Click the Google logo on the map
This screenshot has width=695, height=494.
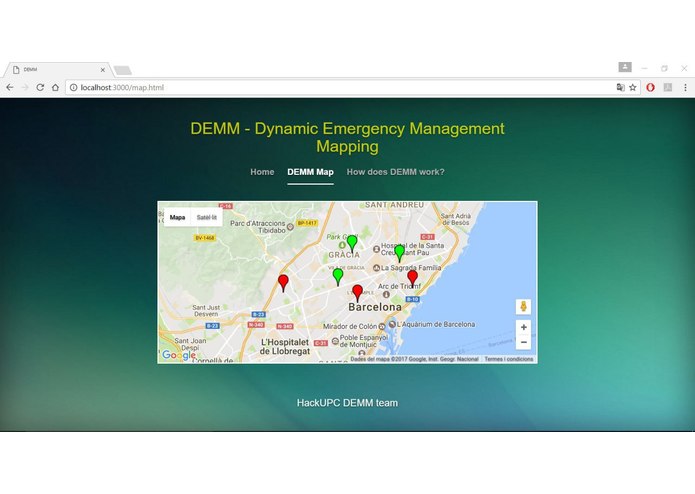point(179,355)
